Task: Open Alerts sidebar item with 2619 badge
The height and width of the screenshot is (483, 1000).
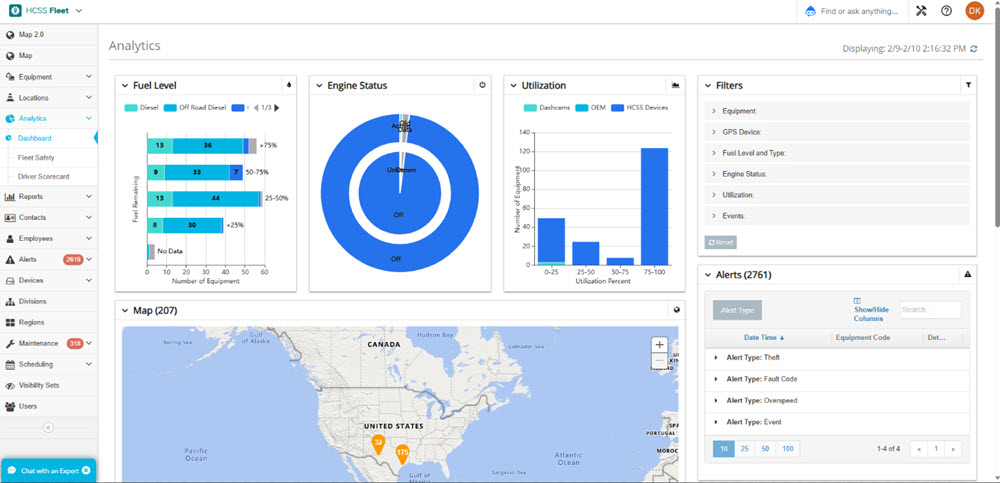Action: (x=49, y=260)
